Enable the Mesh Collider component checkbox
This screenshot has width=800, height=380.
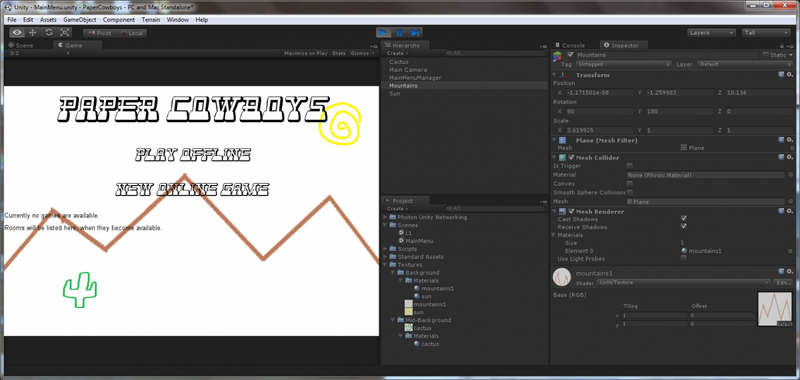click(571, 157)
